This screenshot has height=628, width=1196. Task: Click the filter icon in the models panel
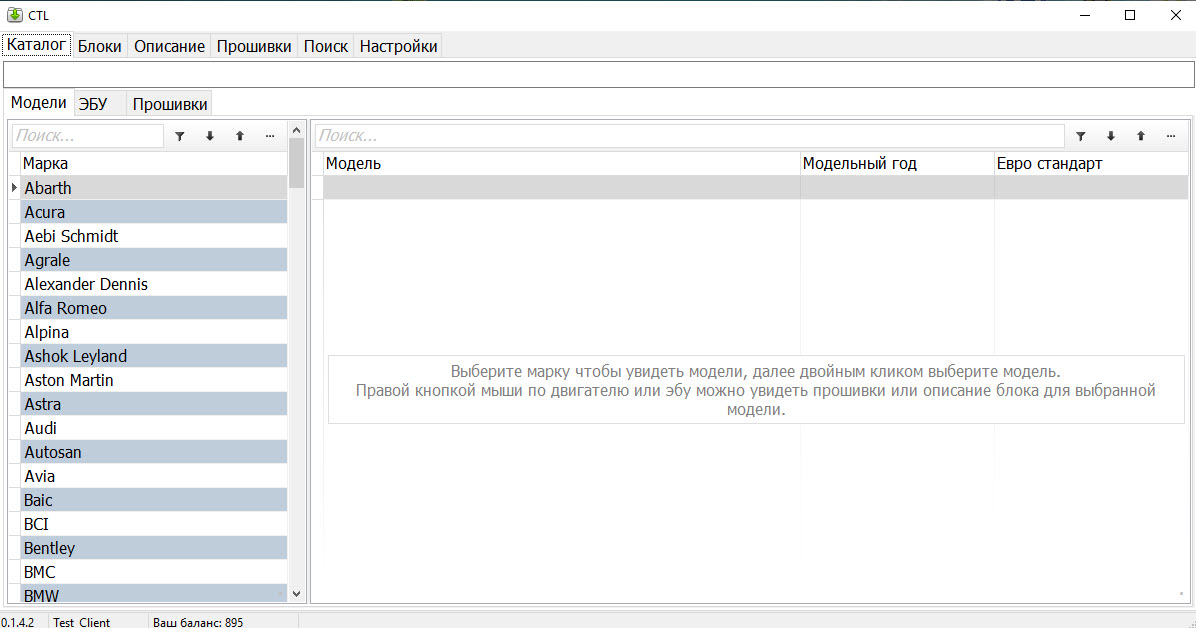(x=1080, y=136)
